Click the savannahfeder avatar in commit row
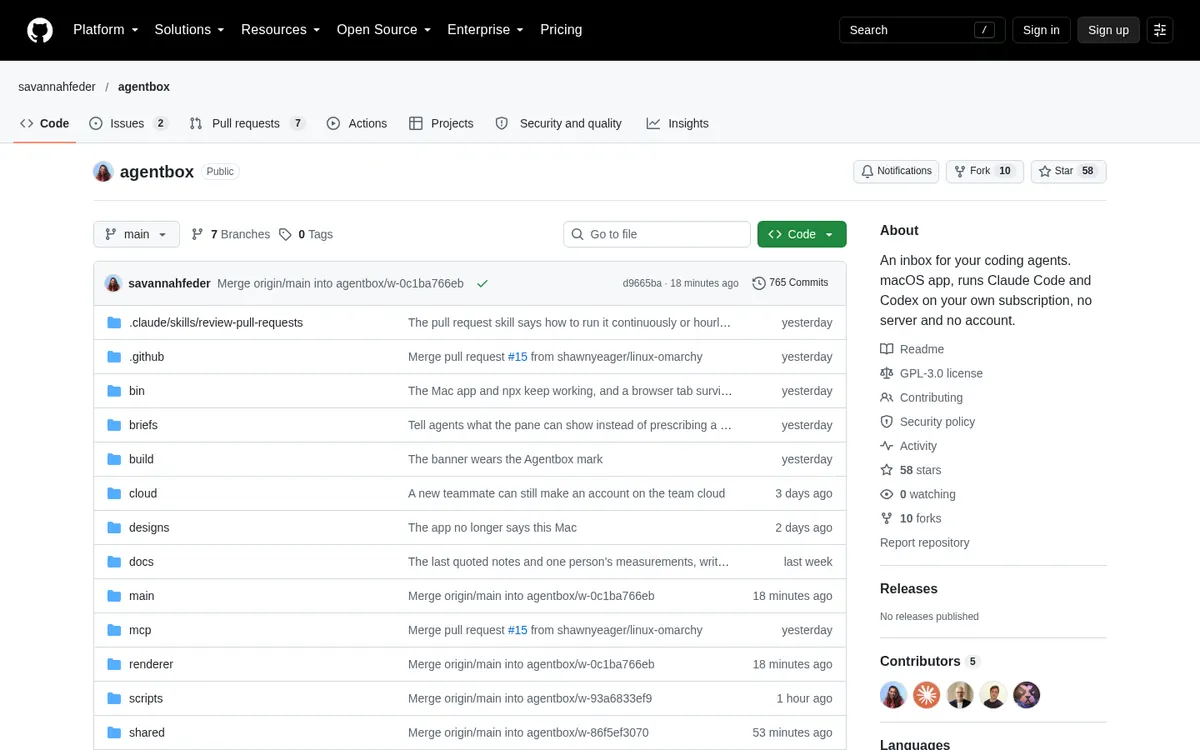The image size is (1200, 750). (x=113, y=283)
